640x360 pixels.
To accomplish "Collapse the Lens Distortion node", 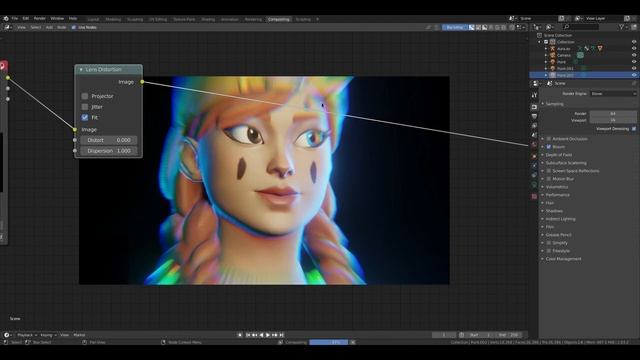I will pos(81,70).
